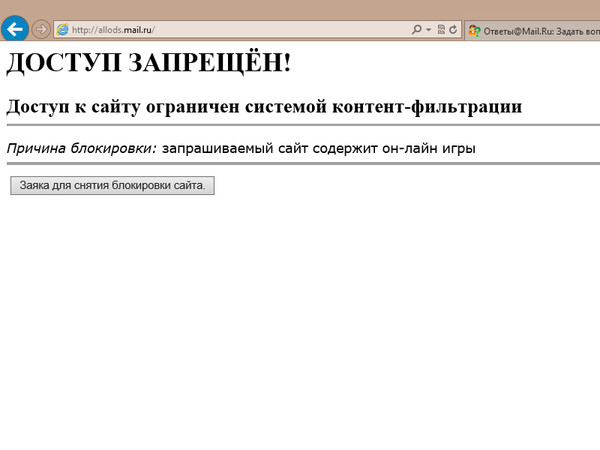Click the Ответы@Mail.Ru tab favicon
Image resolution: width=600 pixels, height=450 pixels.
[474, 31]
